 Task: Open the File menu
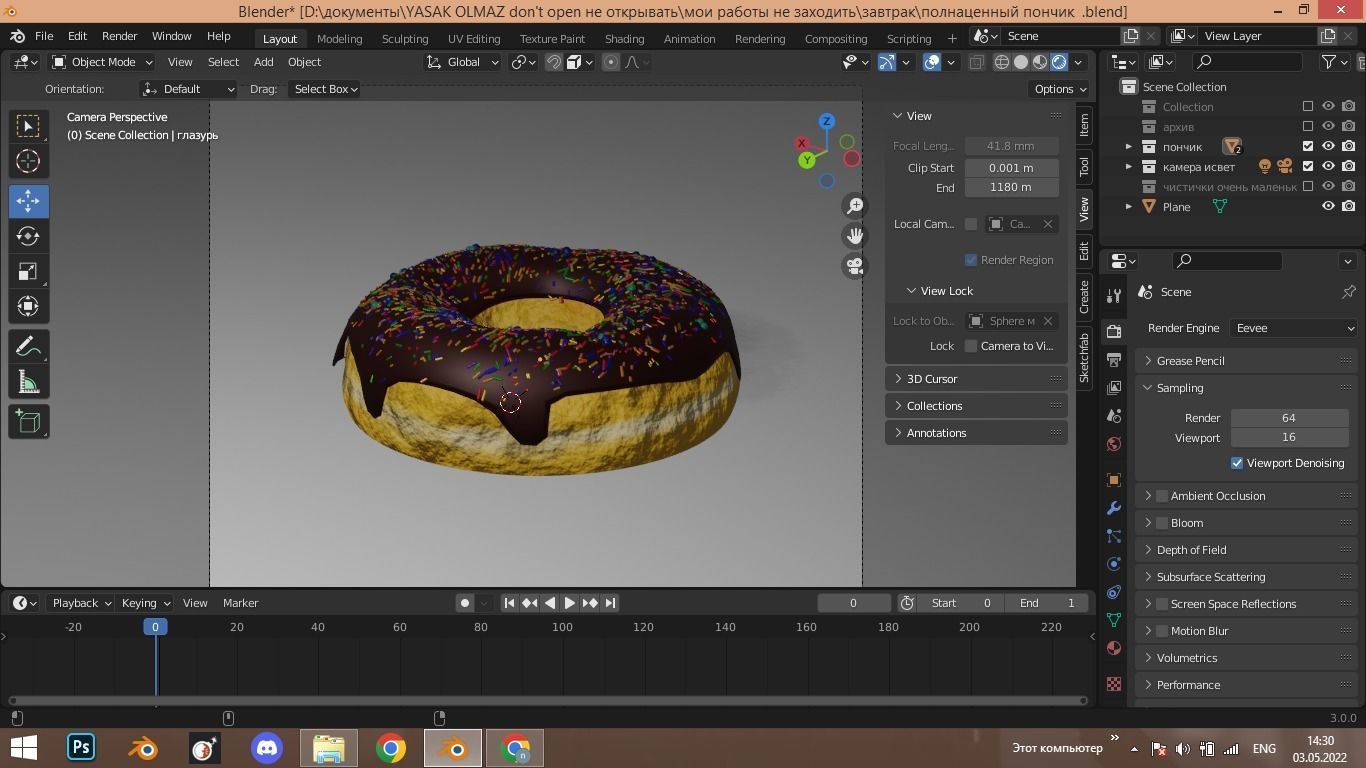(44, 36)
